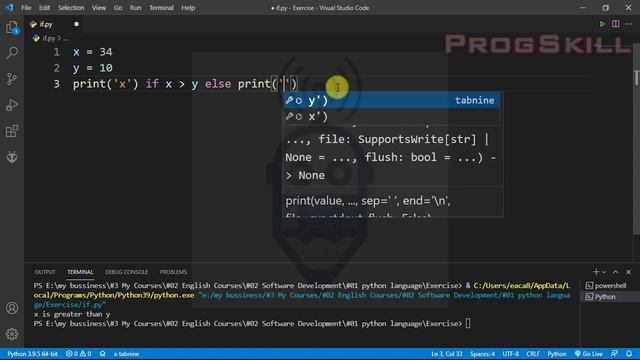
Task: Split the editor to the right
Action: [x=616, y=24]
